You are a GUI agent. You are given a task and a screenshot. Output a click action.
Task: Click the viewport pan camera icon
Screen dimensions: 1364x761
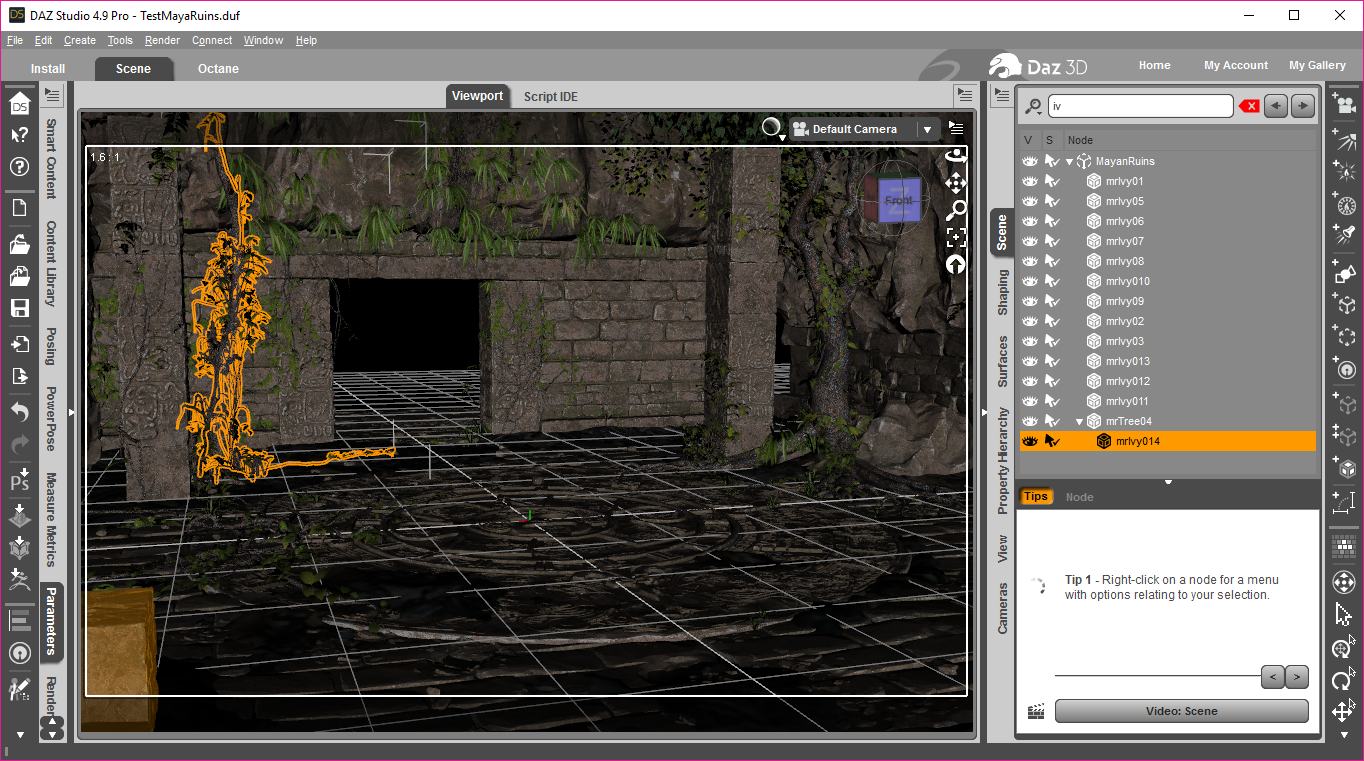click(956, 183)
